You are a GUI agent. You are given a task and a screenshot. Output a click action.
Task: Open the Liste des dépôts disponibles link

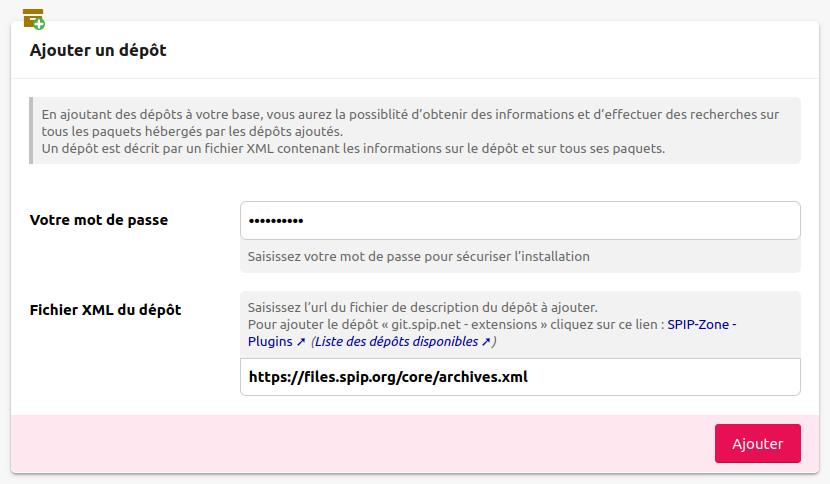pos(396,342)
